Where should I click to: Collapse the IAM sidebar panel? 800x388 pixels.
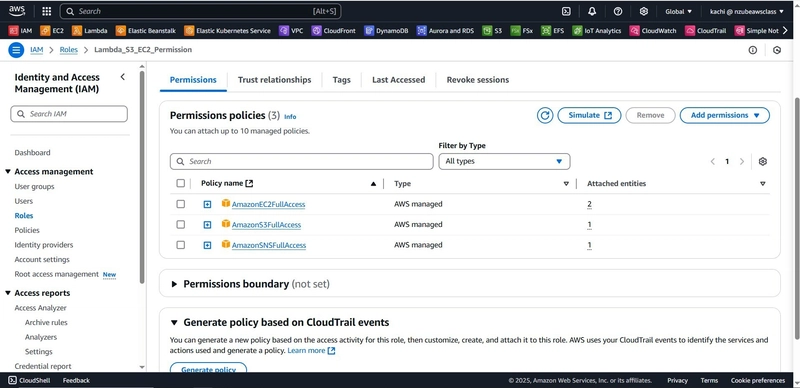coord(122,77)
